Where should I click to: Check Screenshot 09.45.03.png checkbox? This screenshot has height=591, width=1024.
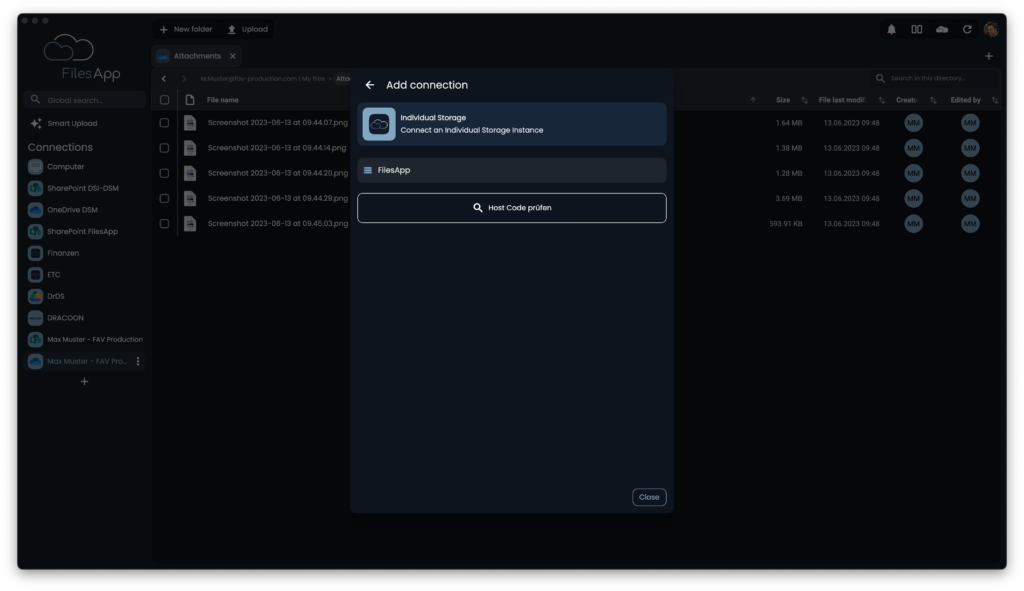(165, 223)
